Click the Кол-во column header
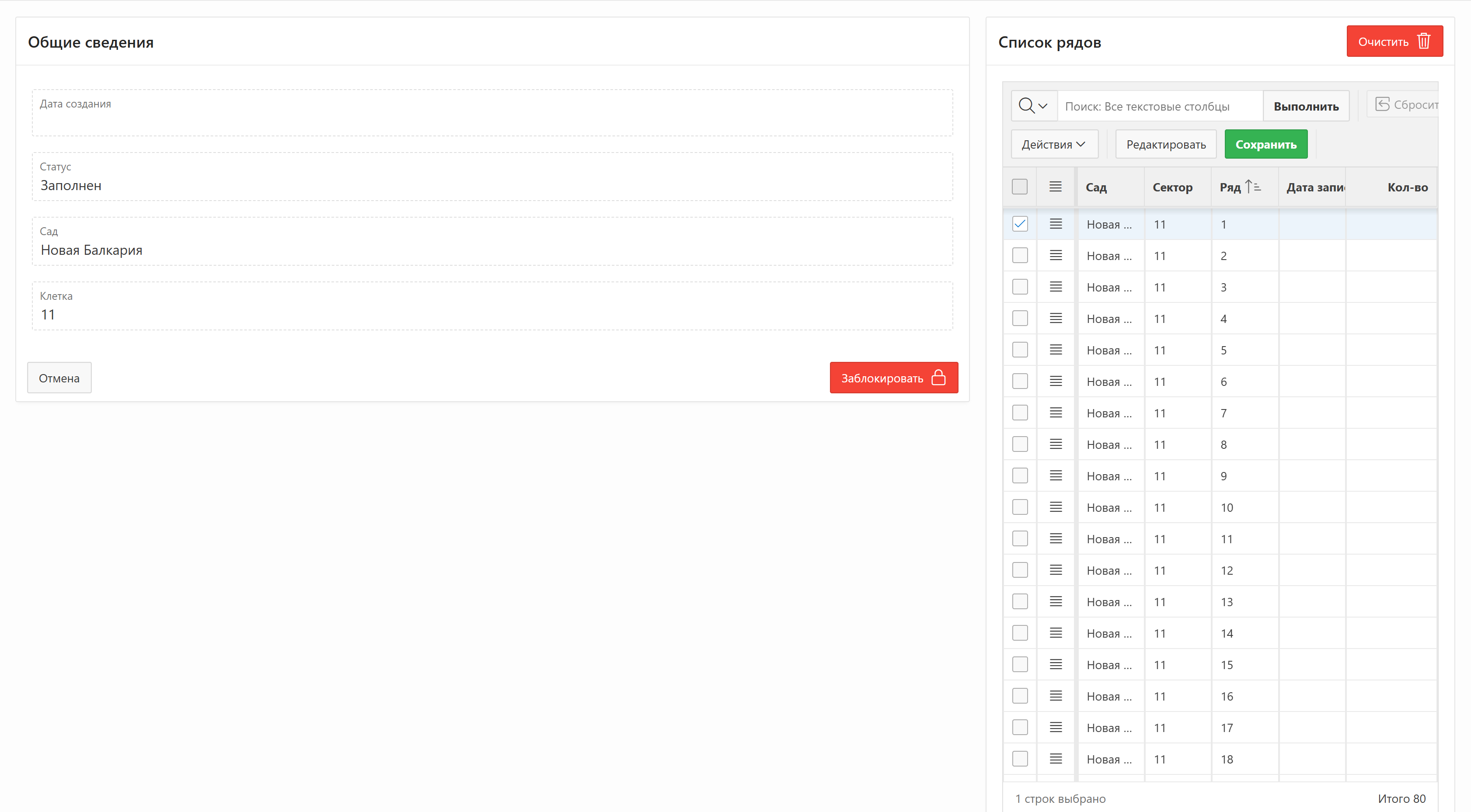 tap(1407, 187)
